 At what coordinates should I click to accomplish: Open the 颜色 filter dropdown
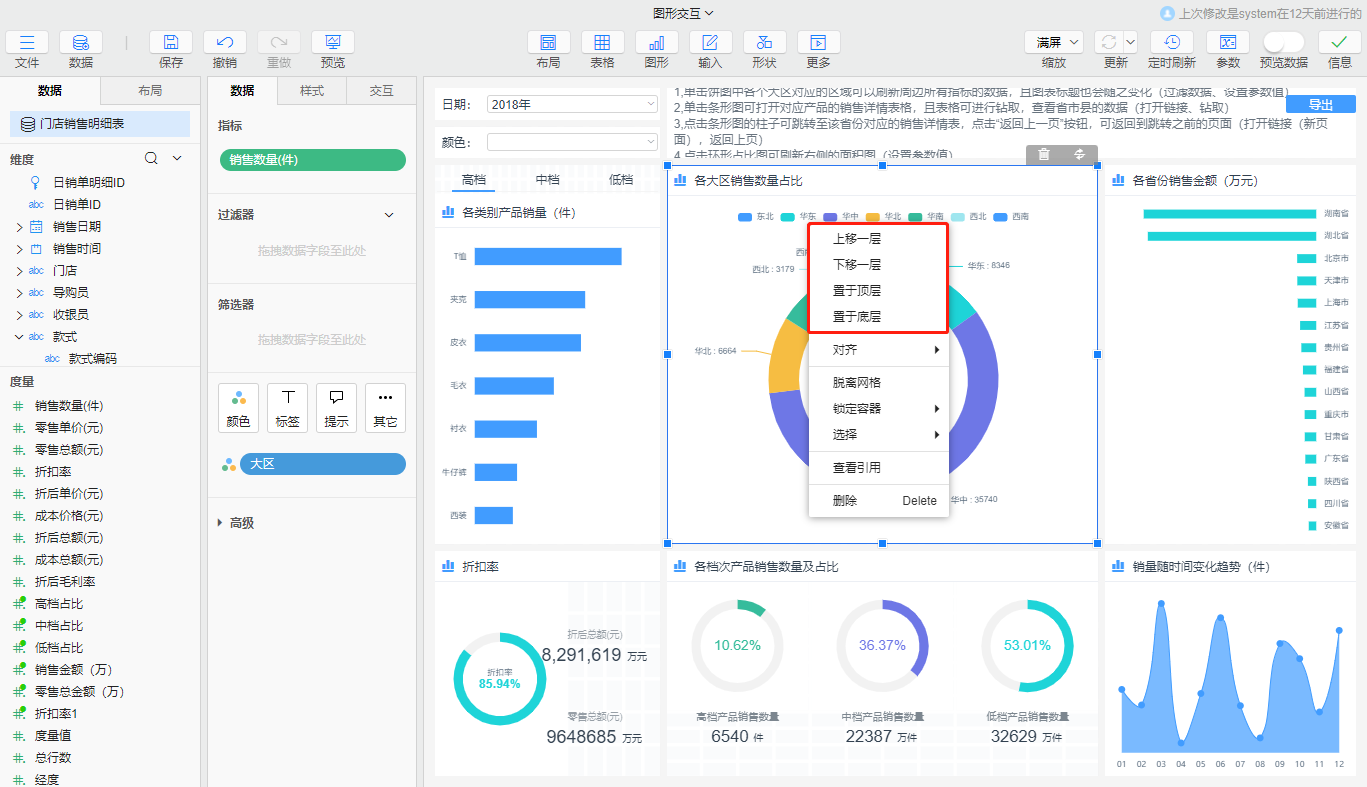point(572,142)
